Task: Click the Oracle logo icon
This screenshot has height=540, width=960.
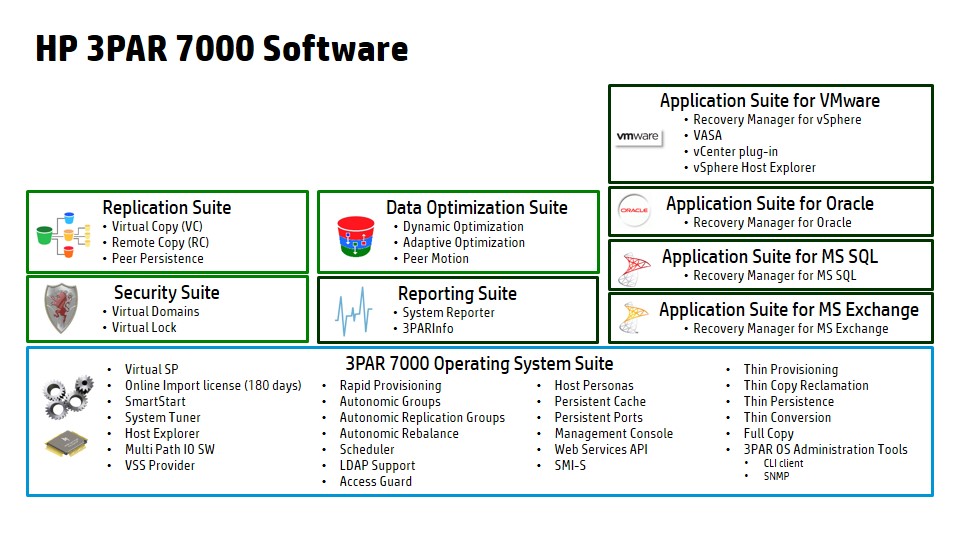Action: click(634, 211)
